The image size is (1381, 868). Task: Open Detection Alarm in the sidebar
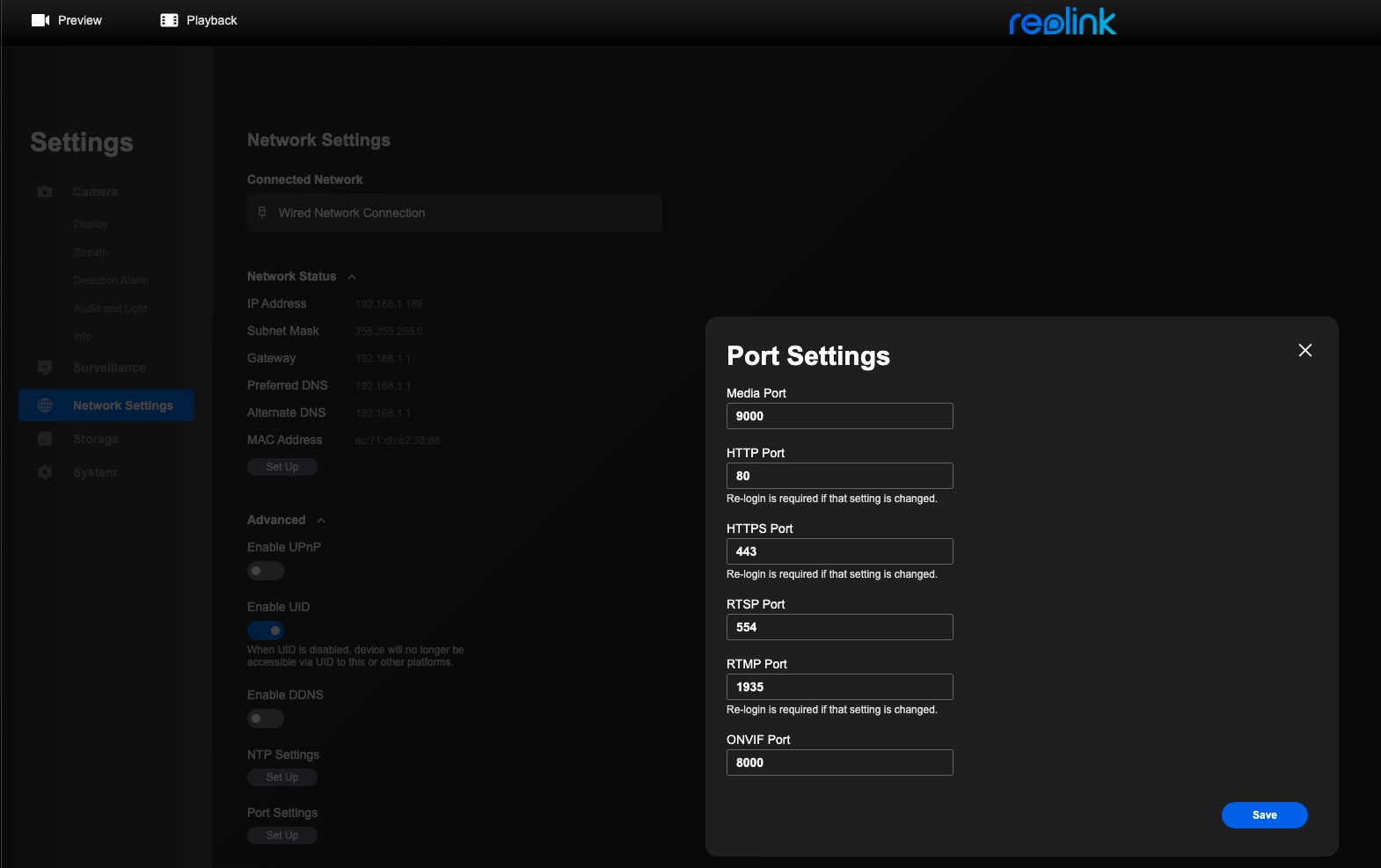tap(111, 281)
